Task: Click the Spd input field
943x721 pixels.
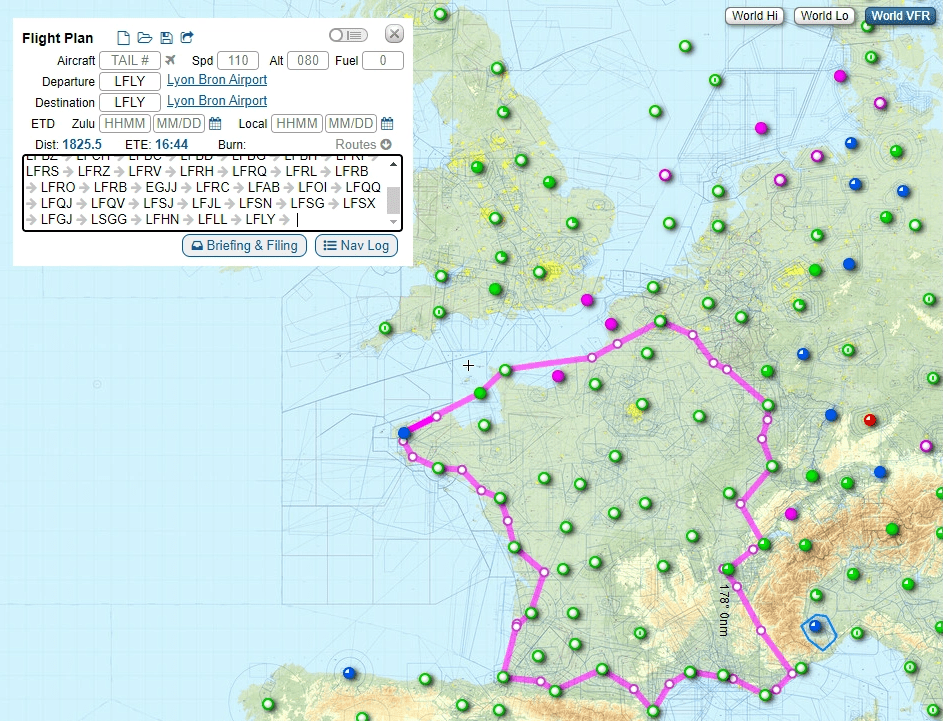Action: pyautogui.click(x=238, y=61)
